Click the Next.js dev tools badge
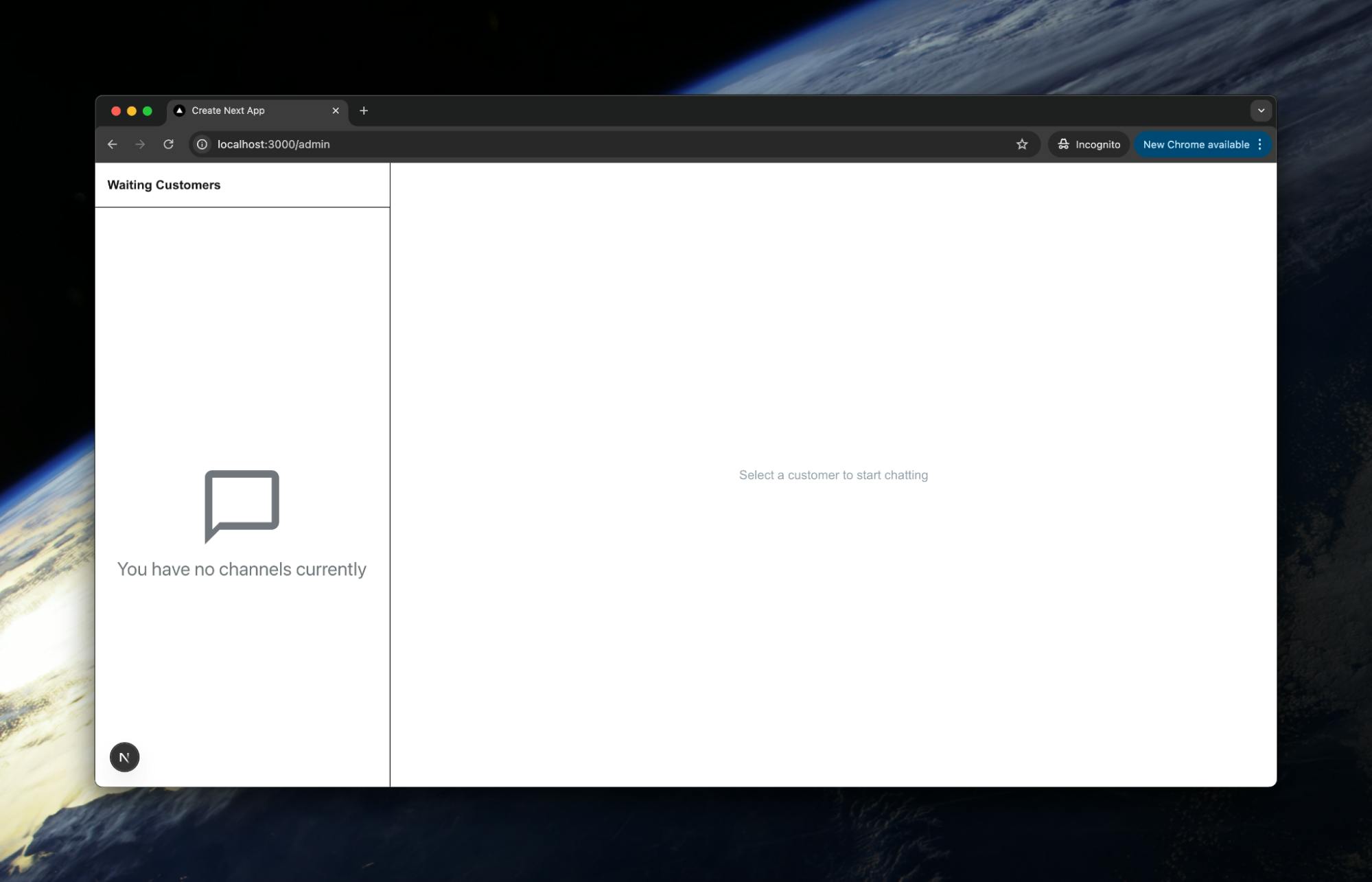 [124, 757]
